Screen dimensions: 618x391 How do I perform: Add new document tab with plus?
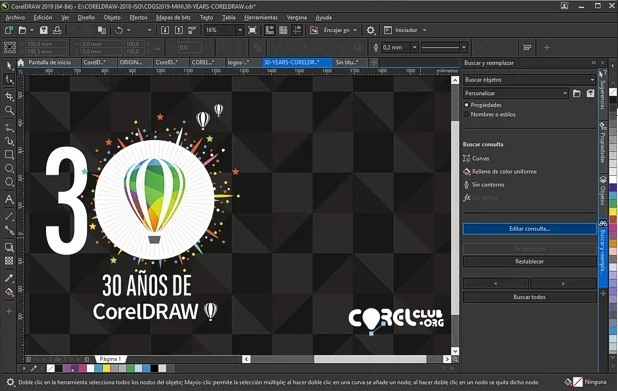tap(374, 62)
